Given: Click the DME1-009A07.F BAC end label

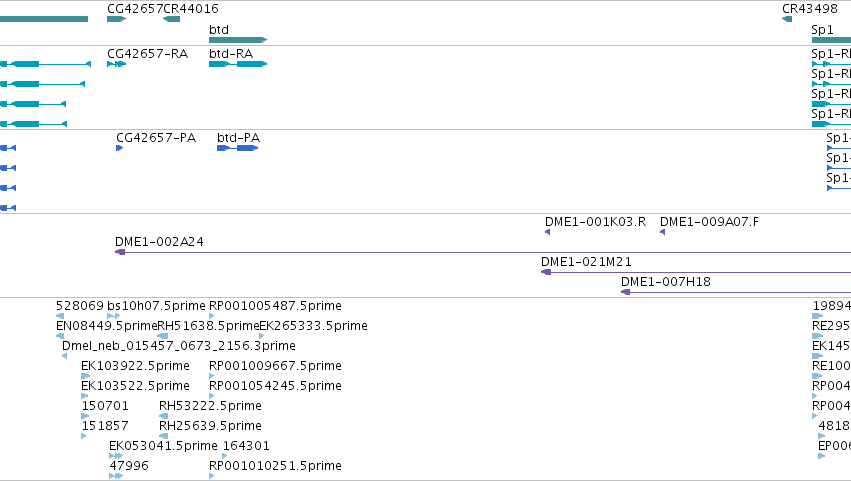Looking at the screenshot, I should coord(709,222).
